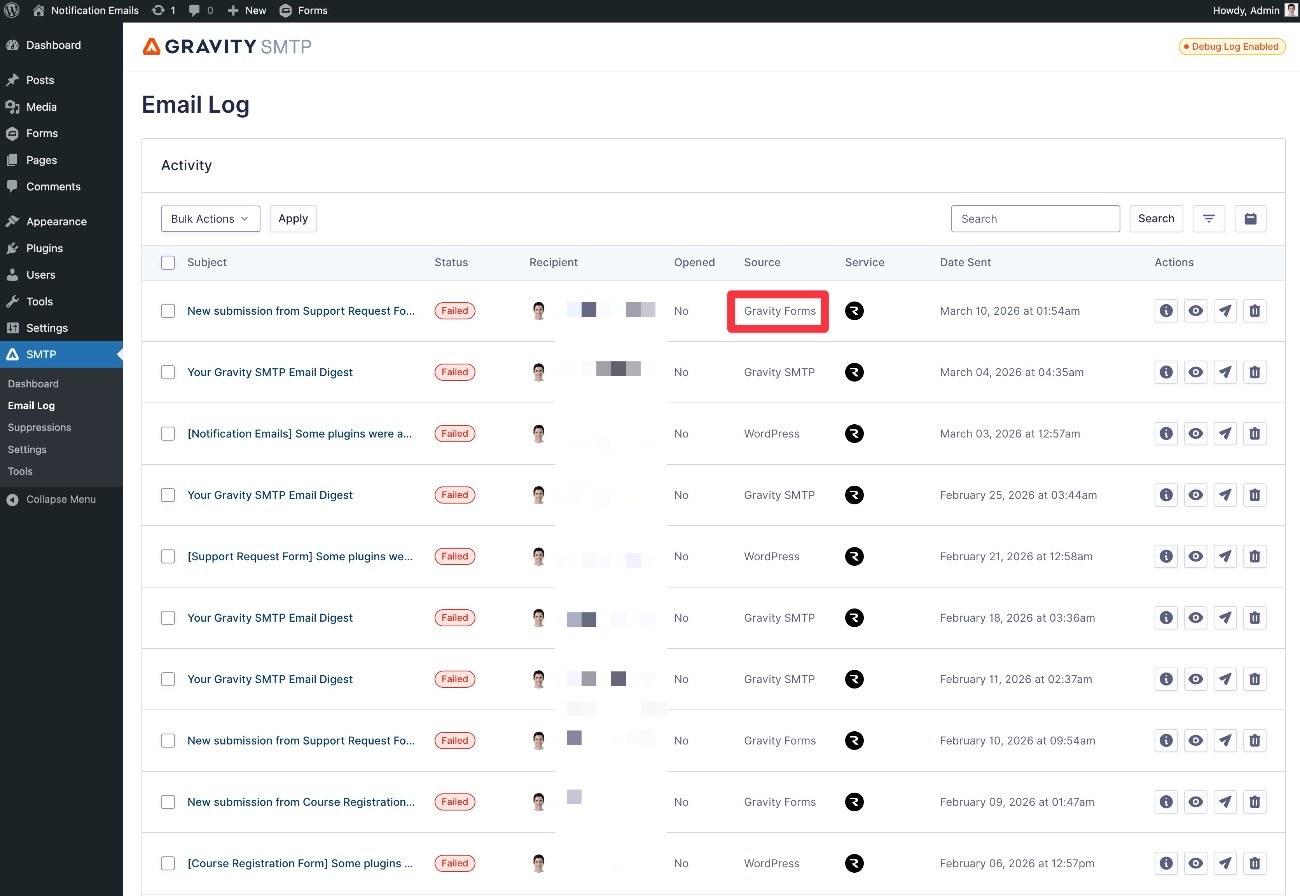View info for February 21, 2026 email
Image resolution: width=1300 pixels, height=896 pixels.
(1166, 556)
